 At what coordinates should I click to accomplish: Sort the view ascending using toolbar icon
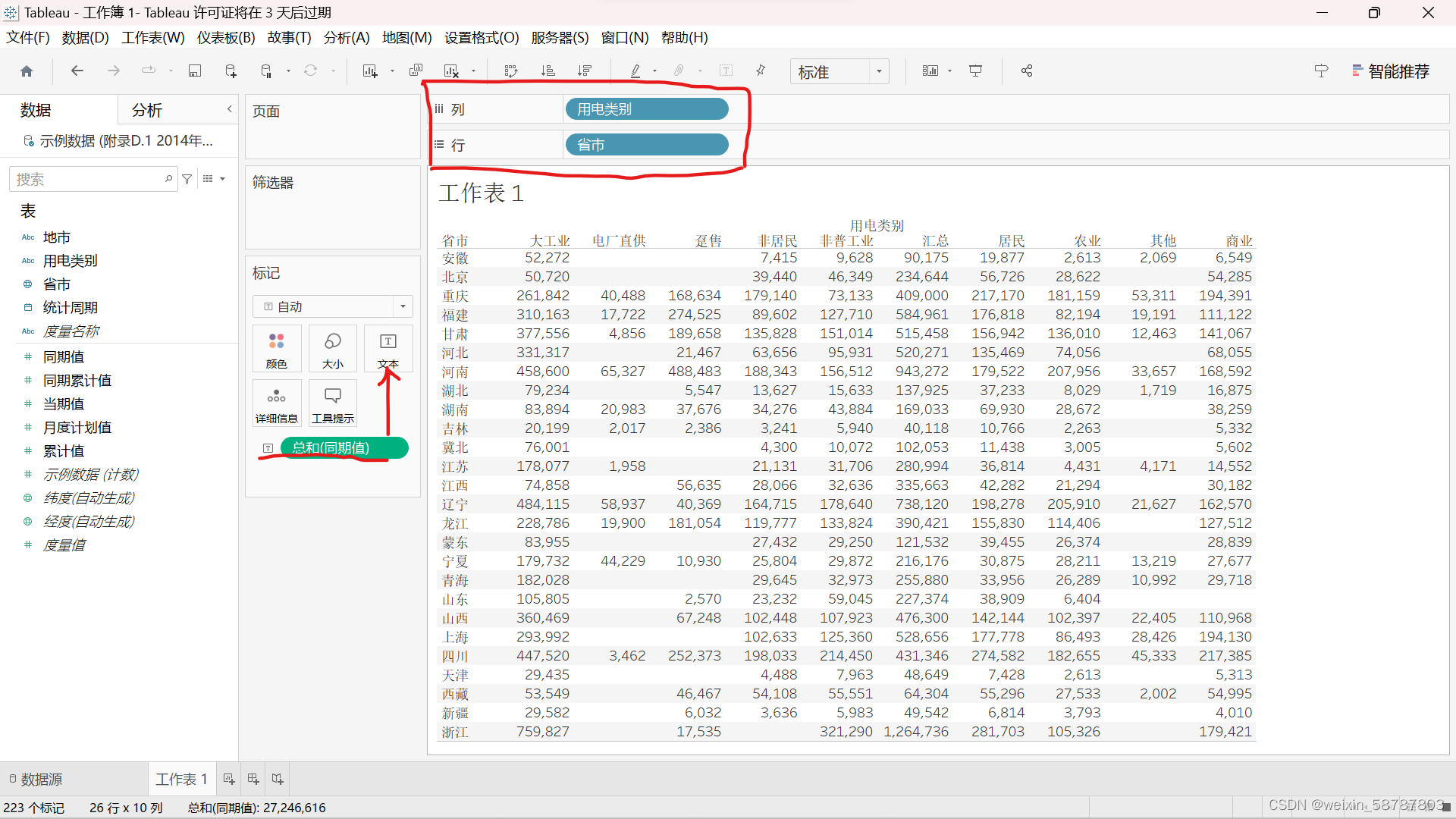click(548, 70)
